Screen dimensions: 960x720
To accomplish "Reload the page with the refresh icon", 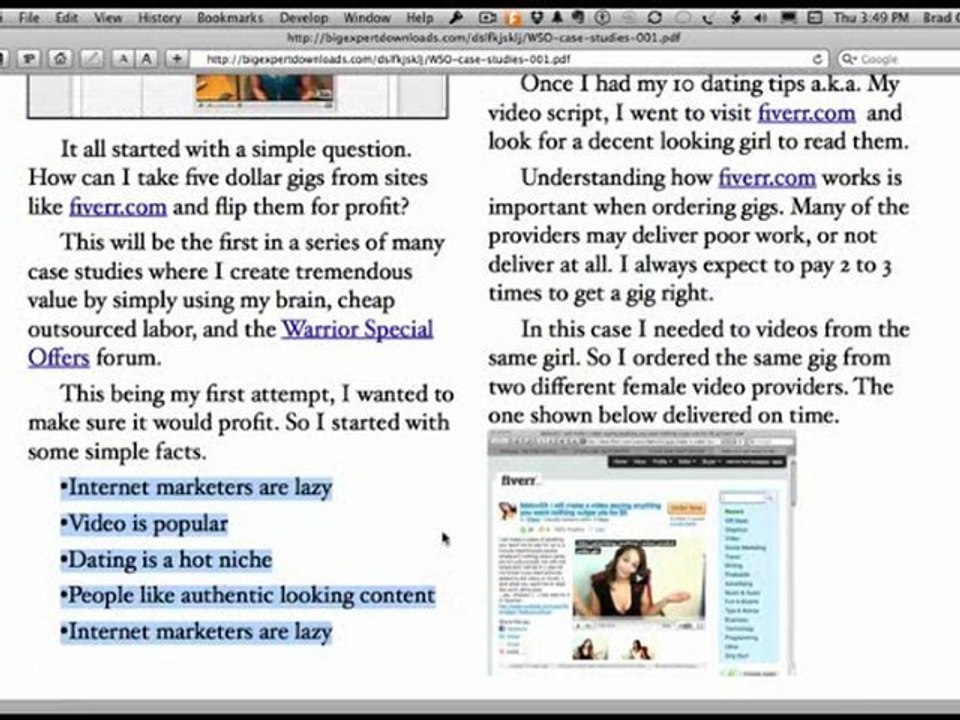I will 817,59.
